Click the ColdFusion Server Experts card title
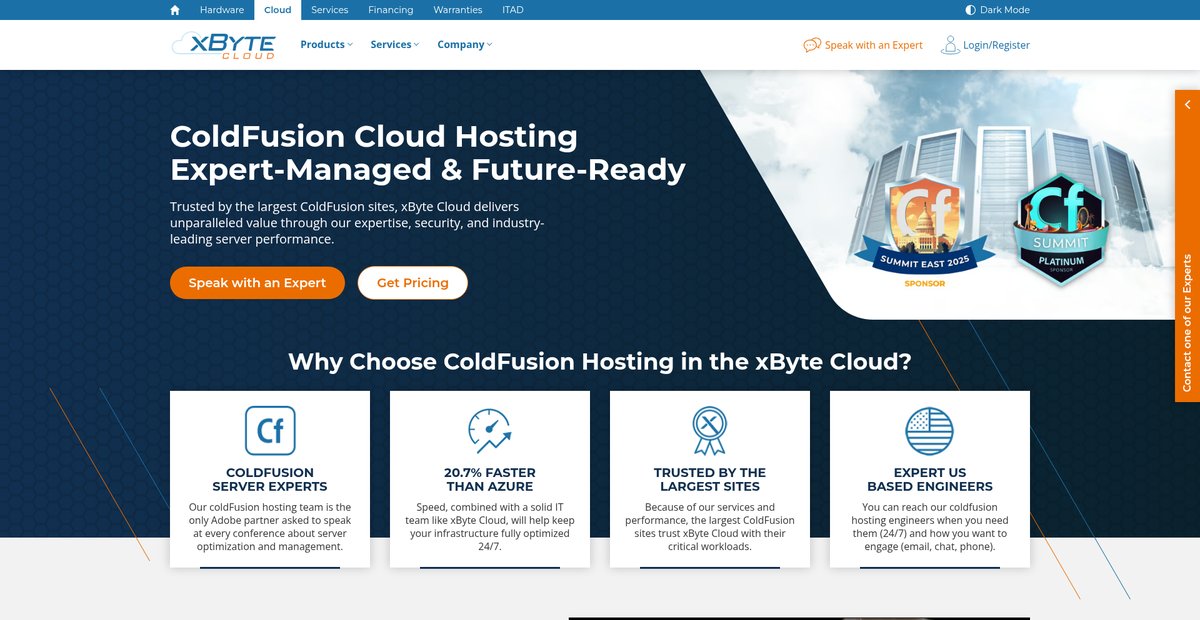Screen dimensions: 1200x620 pyautogui.click(x=270, y=480)
